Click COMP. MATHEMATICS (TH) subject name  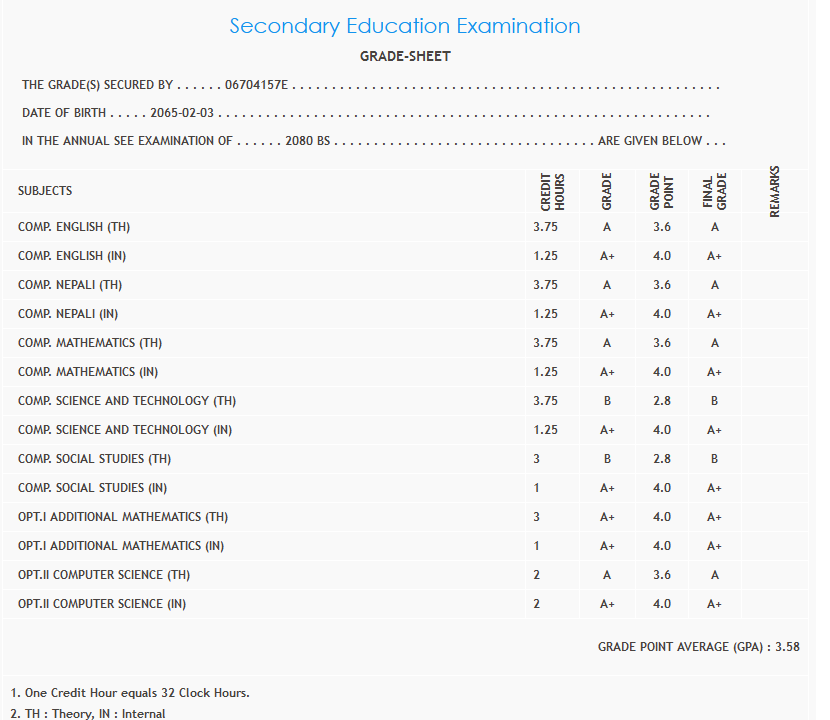click(x=90, y=343)
